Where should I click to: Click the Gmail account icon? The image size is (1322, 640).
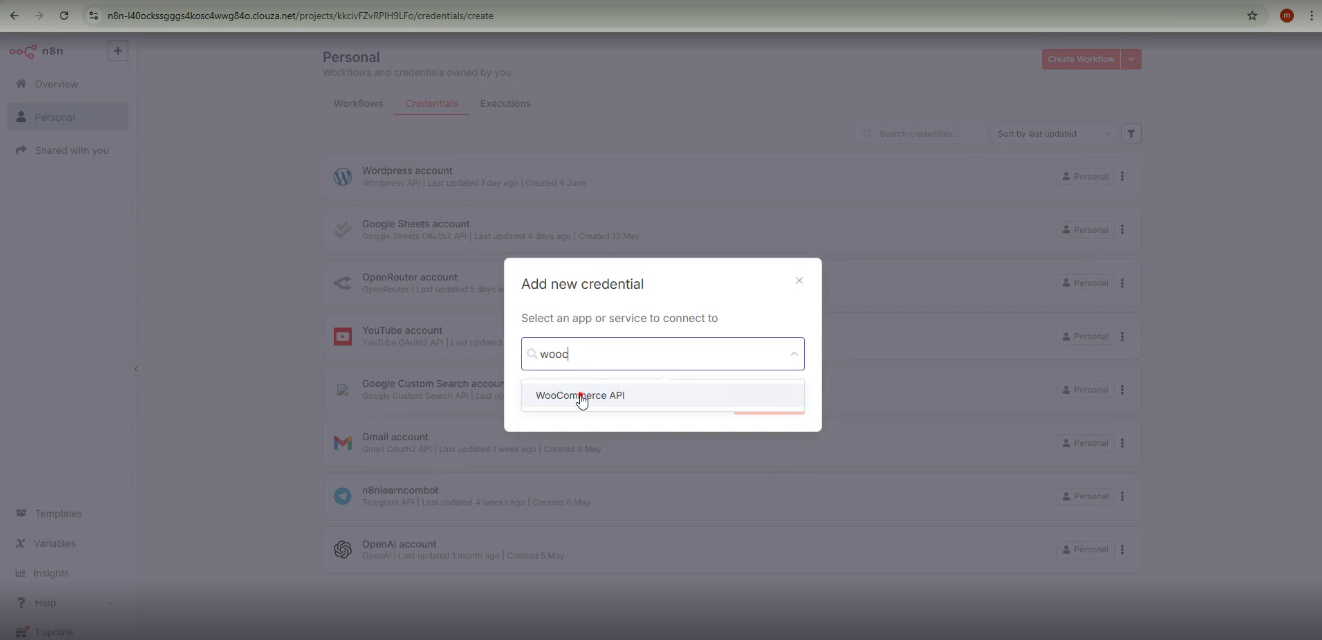coord(343,443)
